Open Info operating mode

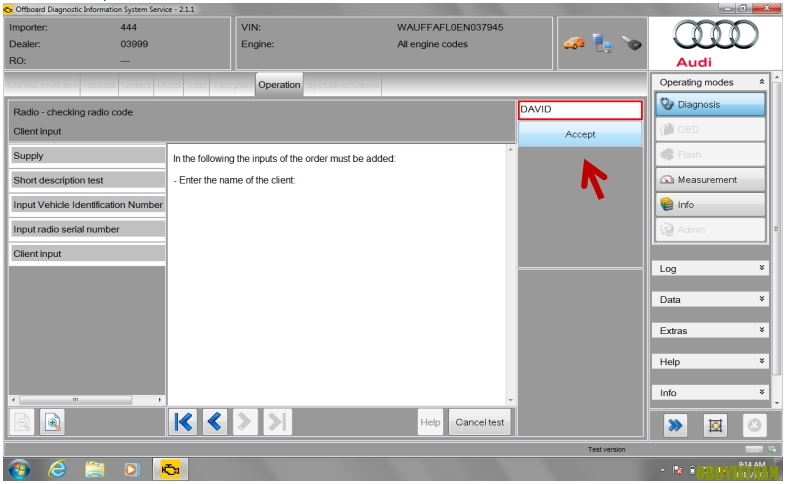pyautogui.click(x=710, y=204)
